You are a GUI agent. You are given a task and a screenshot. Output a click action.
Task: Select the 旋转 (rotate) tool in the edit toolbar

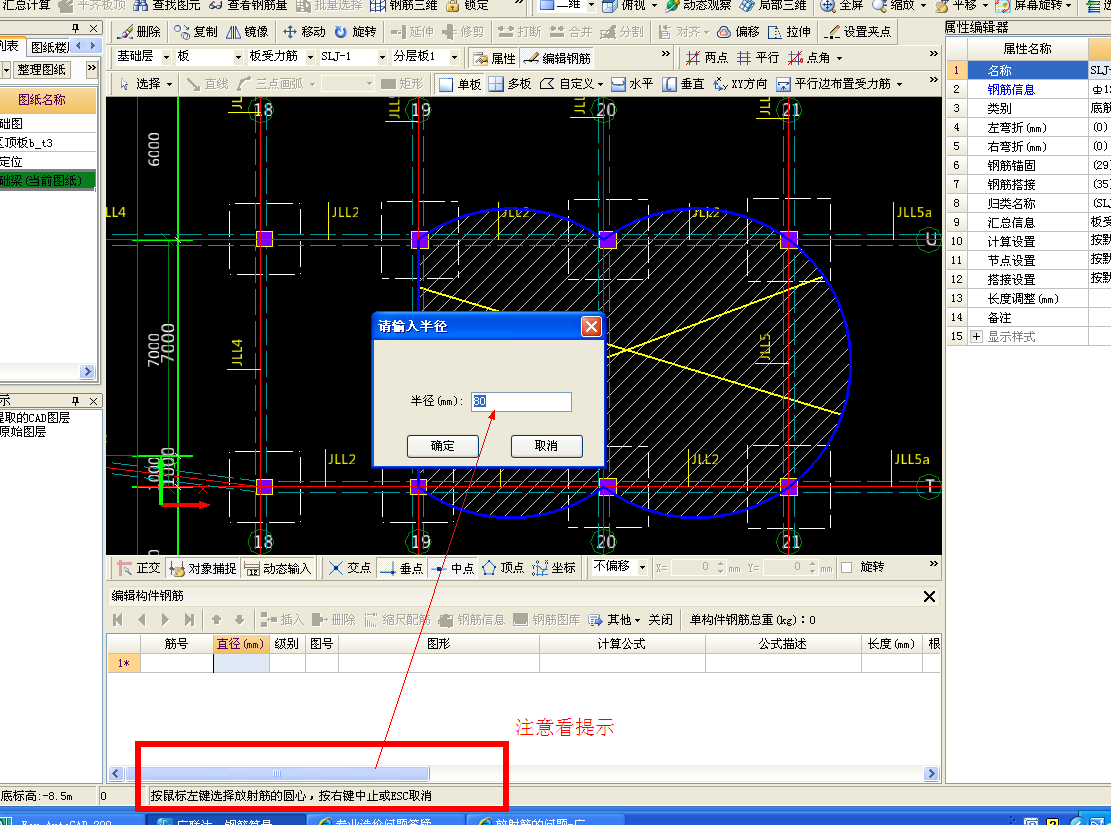(356, 32)
